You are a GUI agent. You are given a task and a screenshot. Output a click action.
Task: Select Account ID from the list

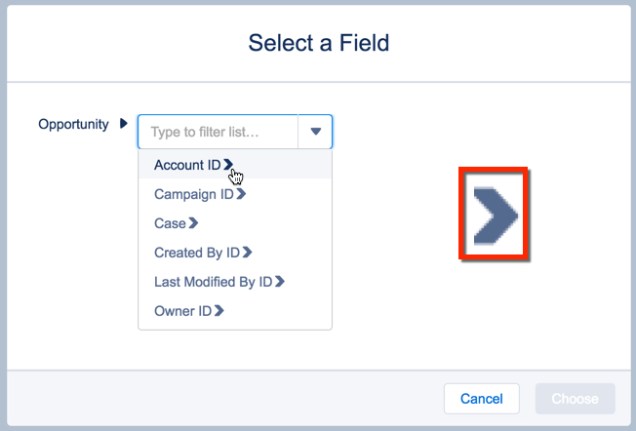point(187,165)
